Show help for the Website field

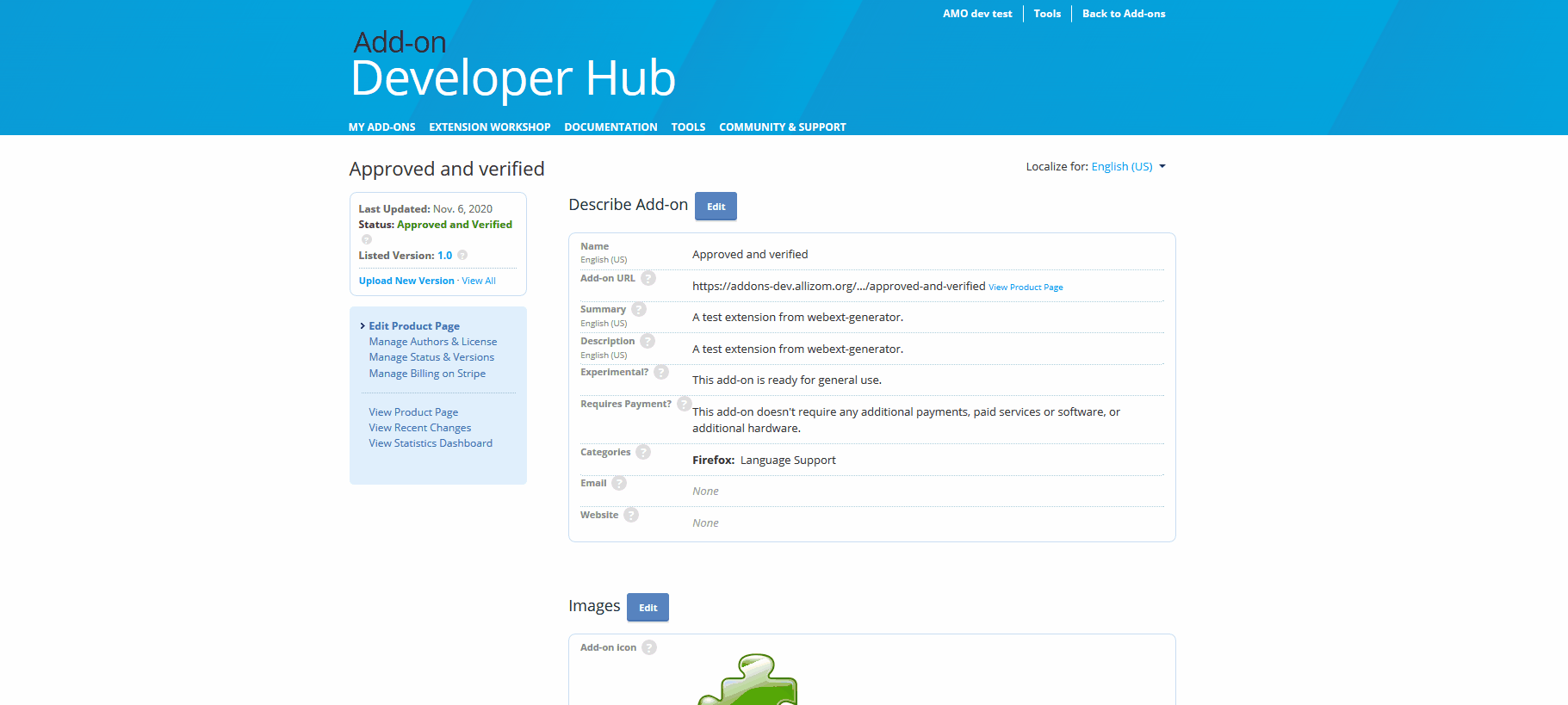pyautogui.click(x=631, y=515)
